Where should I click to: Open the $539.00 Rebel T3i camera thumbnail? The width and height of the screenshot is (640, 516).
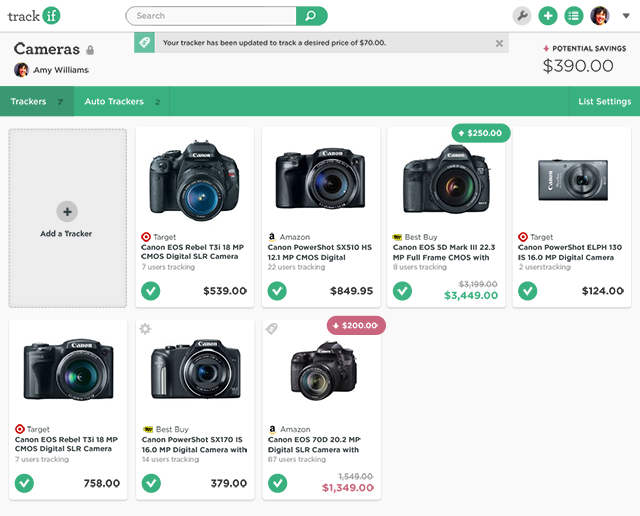(x=195, y=180)
